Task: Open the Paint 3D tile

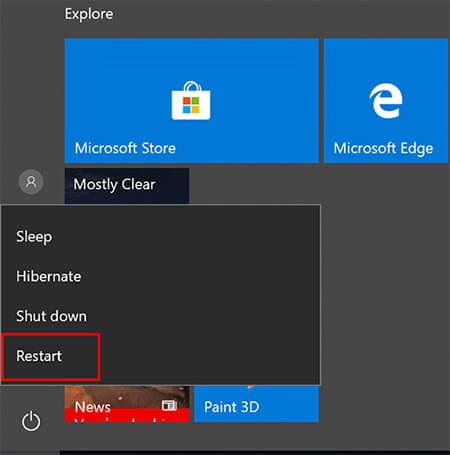Action: pyautogui.click(x=256, y=404)
